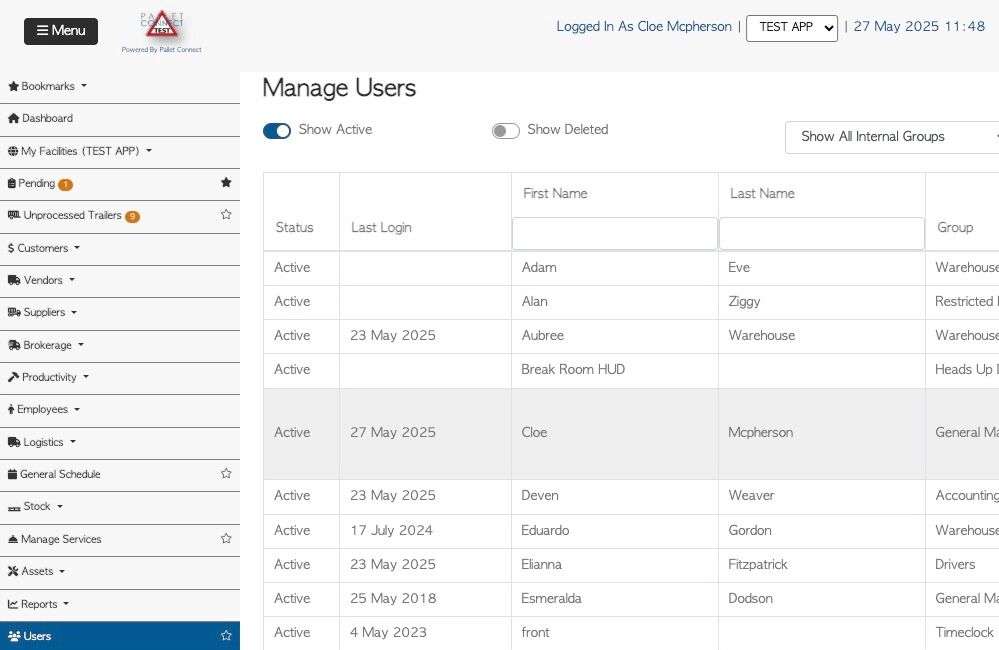
Task: Select first name cell Aubree
Action: click(x=615, y=335)
